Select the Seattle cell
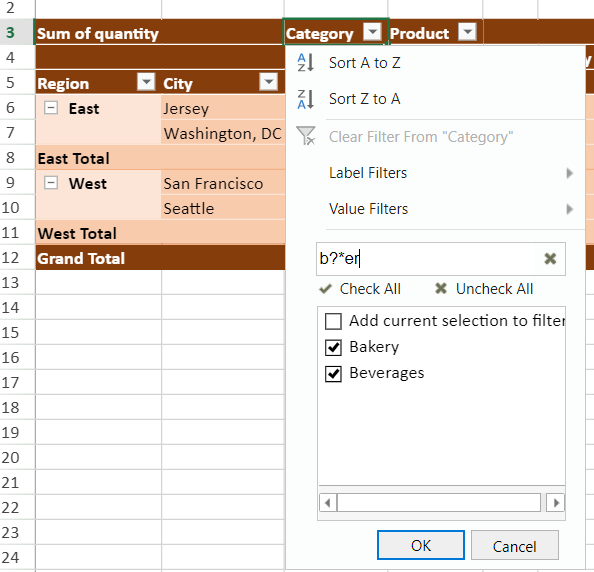This screenshot has width=594, height=572. click(223, 208)
